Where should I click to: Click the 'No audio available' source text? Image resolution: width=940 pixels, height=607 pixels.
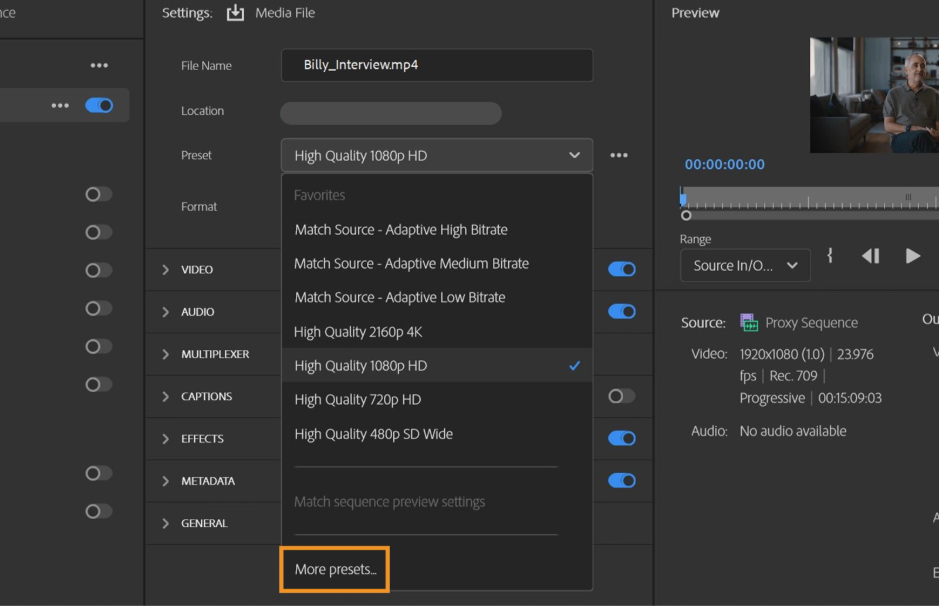(x=793, y=431)
